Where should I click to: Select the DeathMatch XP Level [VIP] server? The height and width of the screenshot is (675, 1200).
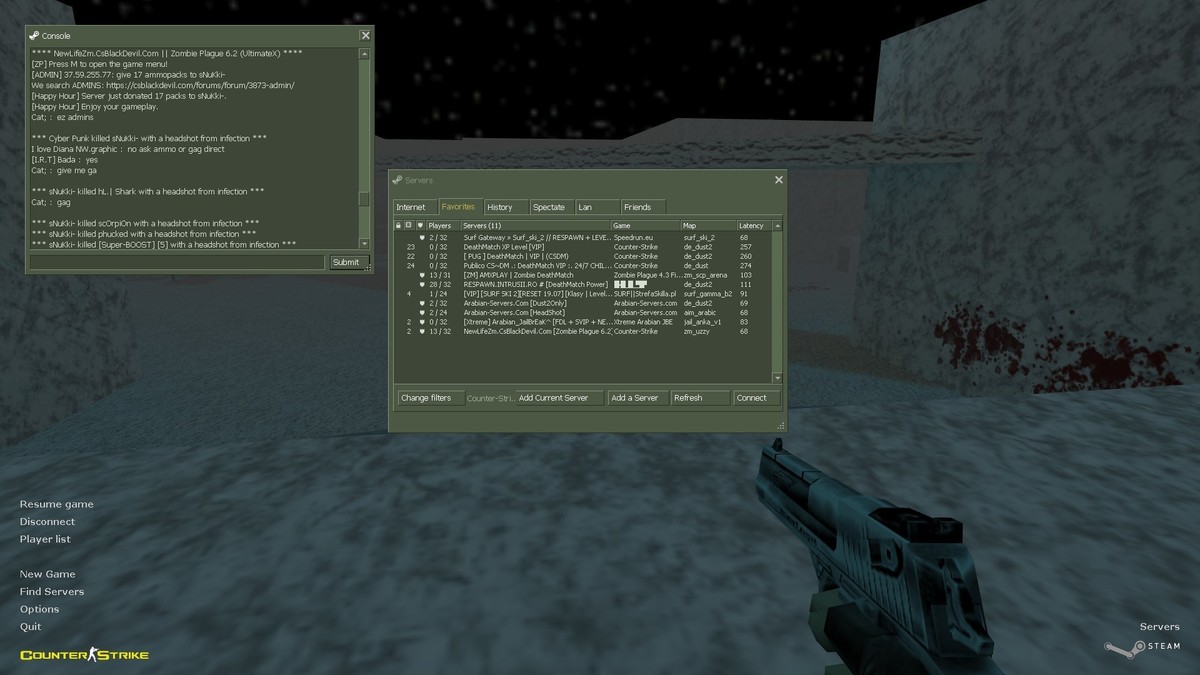click(x=583, y=247)
